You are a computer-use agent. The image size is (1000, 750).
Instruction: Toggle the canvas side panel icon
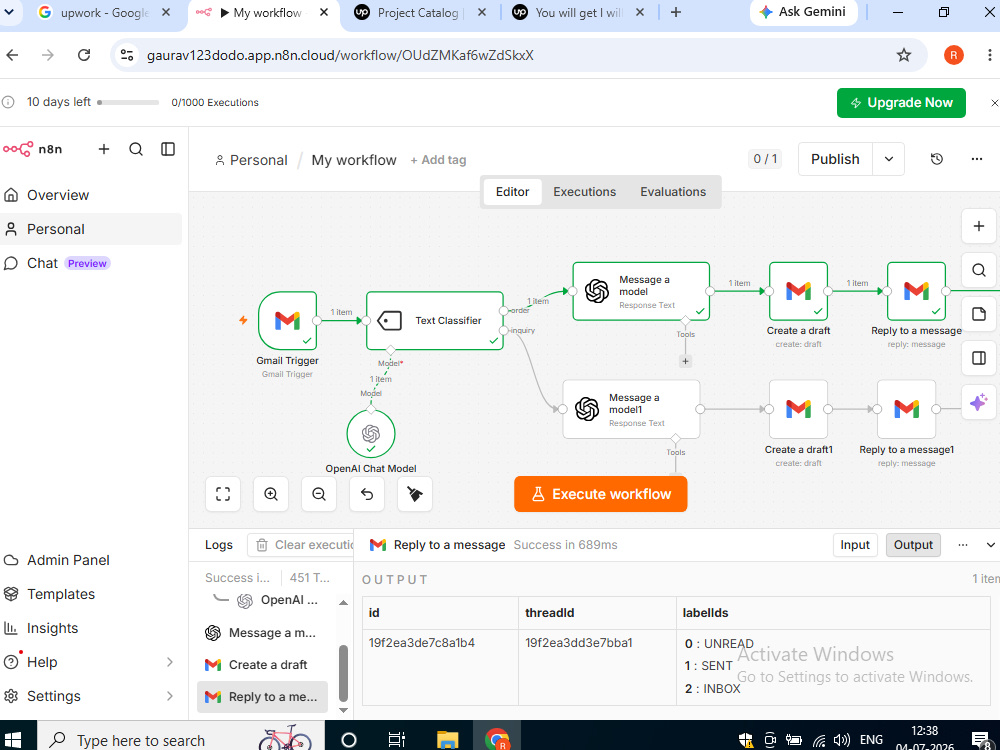(978, 358)
